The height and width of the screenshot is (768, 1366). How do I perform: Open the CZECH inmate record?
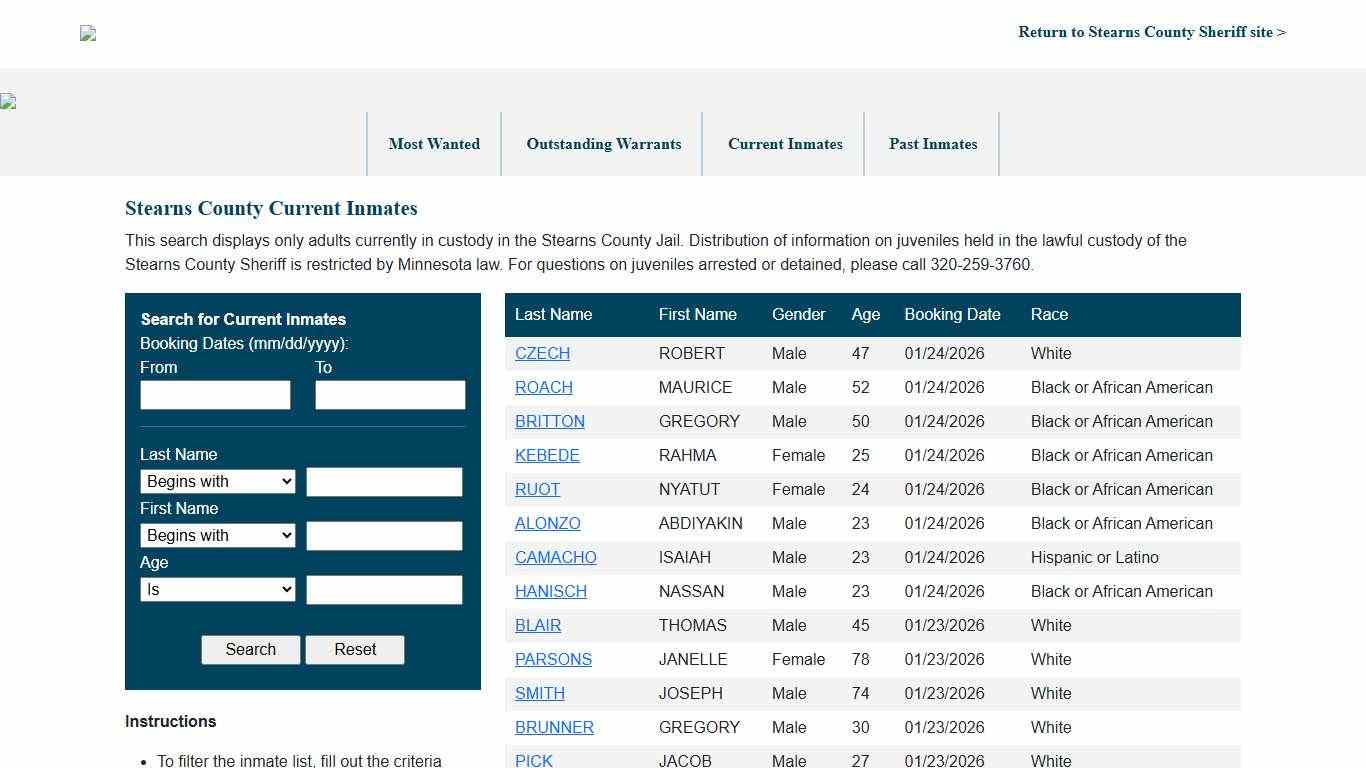[x=542, y=353]
